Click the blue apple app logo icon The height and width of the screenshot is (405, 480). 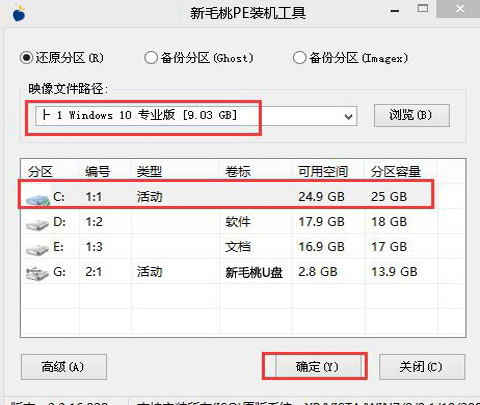[19, 13]
